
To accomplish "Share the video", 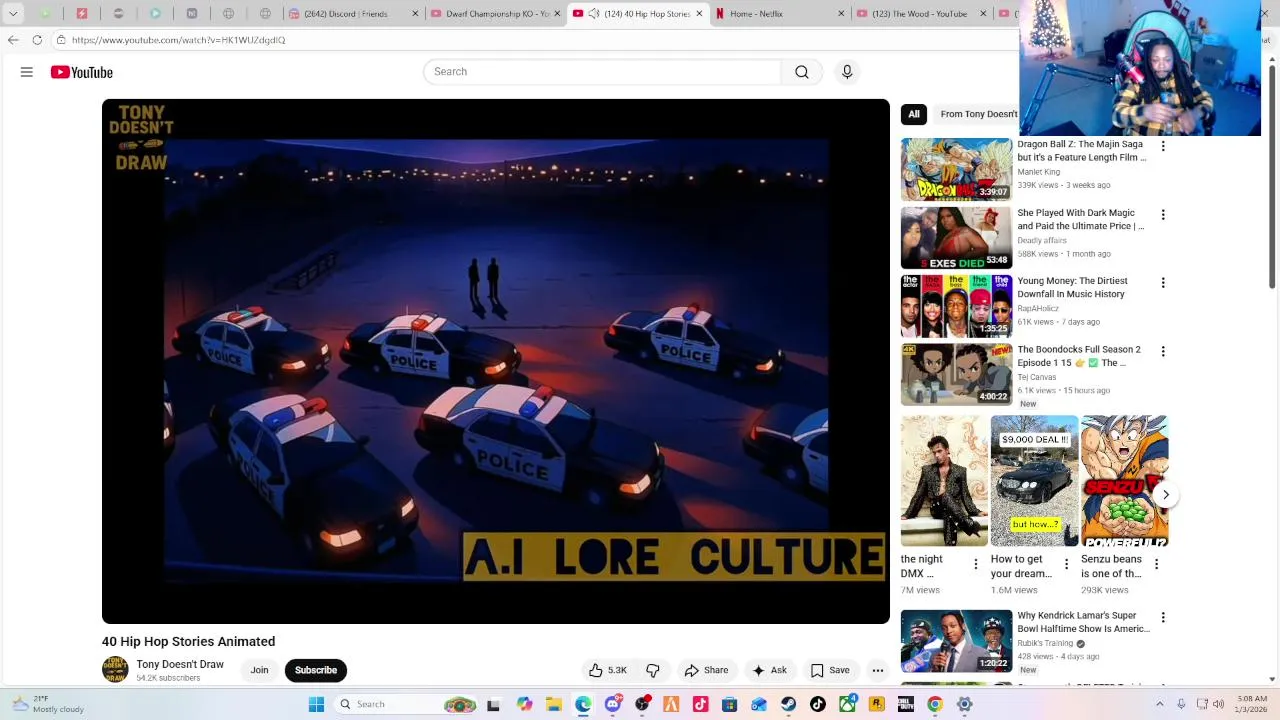I will coord(706,670).
